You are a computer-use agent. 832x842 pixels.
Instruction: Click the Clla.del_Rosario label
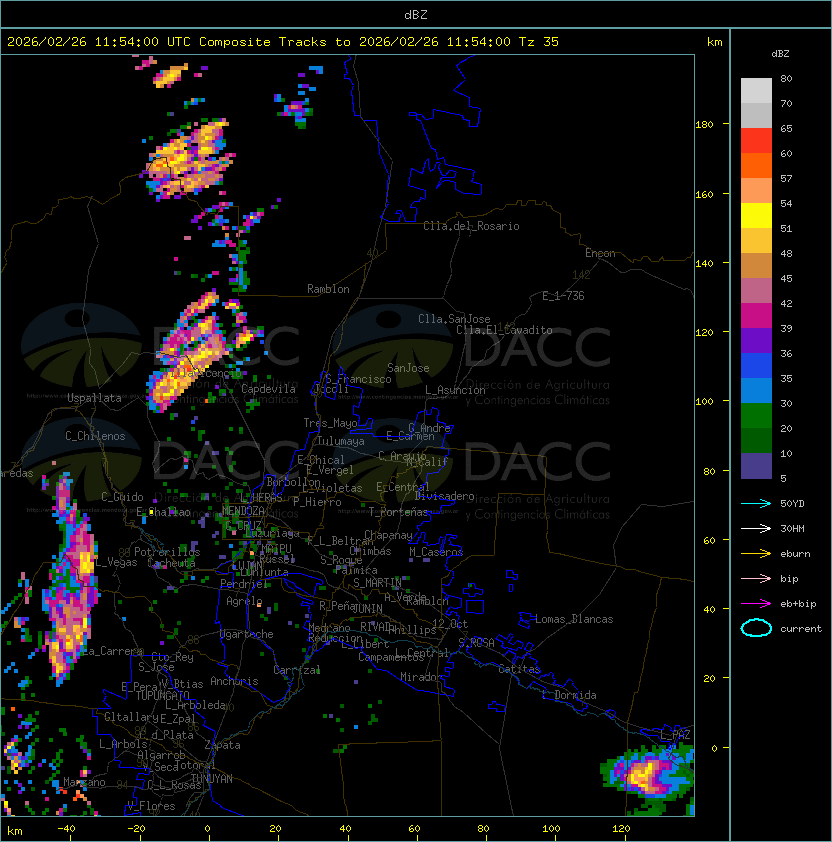(471, 226)
